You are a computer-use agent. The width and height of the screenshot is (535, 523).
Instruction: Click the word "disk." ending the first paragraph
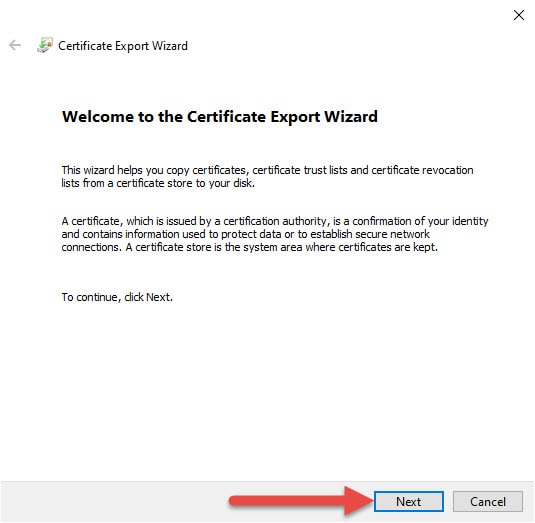244,183
